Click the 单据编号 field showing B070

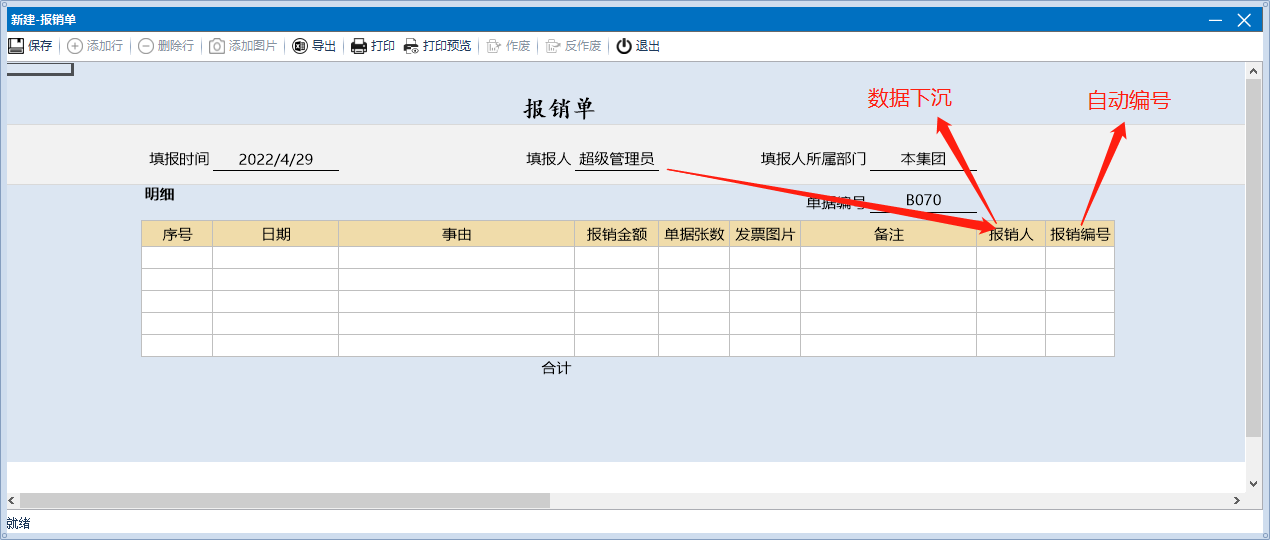click(x=922, y=200)
